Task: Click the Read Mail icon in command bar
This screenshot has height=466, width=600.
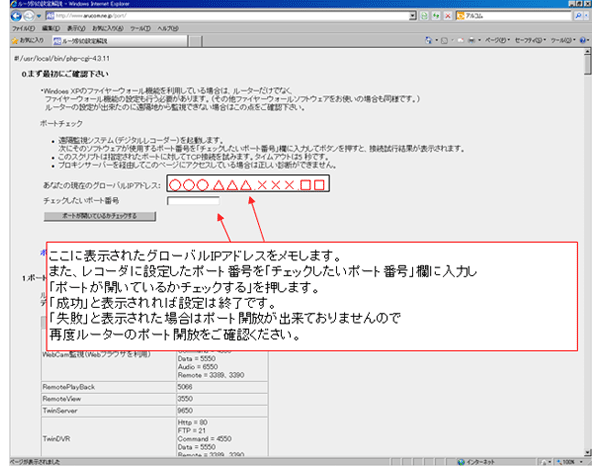Action: click(461, 41)
